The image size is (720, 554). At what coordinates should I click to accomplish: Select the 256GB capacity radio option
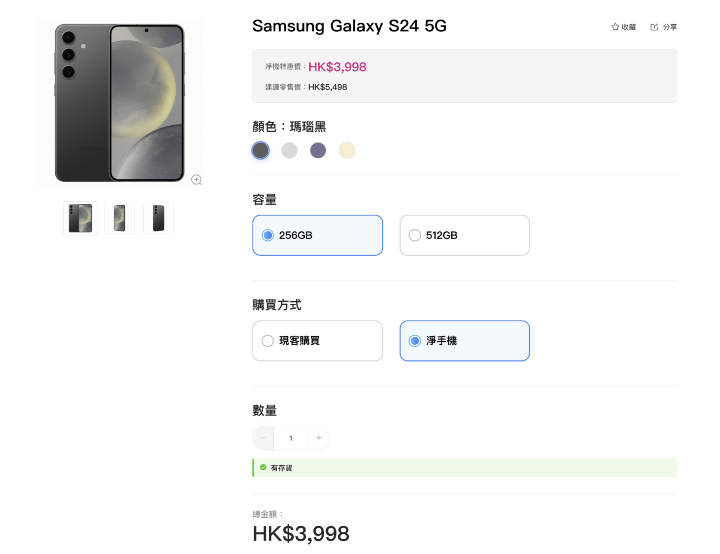point(317,235)
